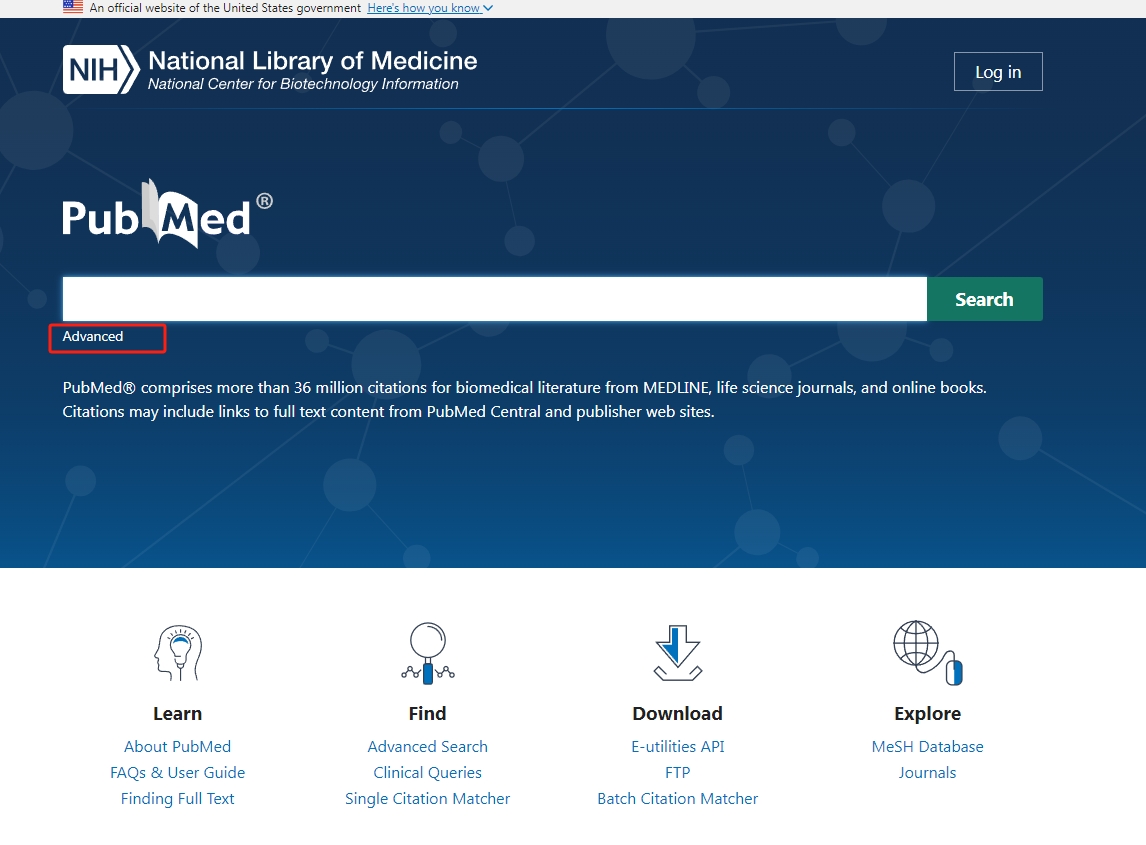1146x845 pixels.
Task: Click the PubMed logo
Action: 167,213
